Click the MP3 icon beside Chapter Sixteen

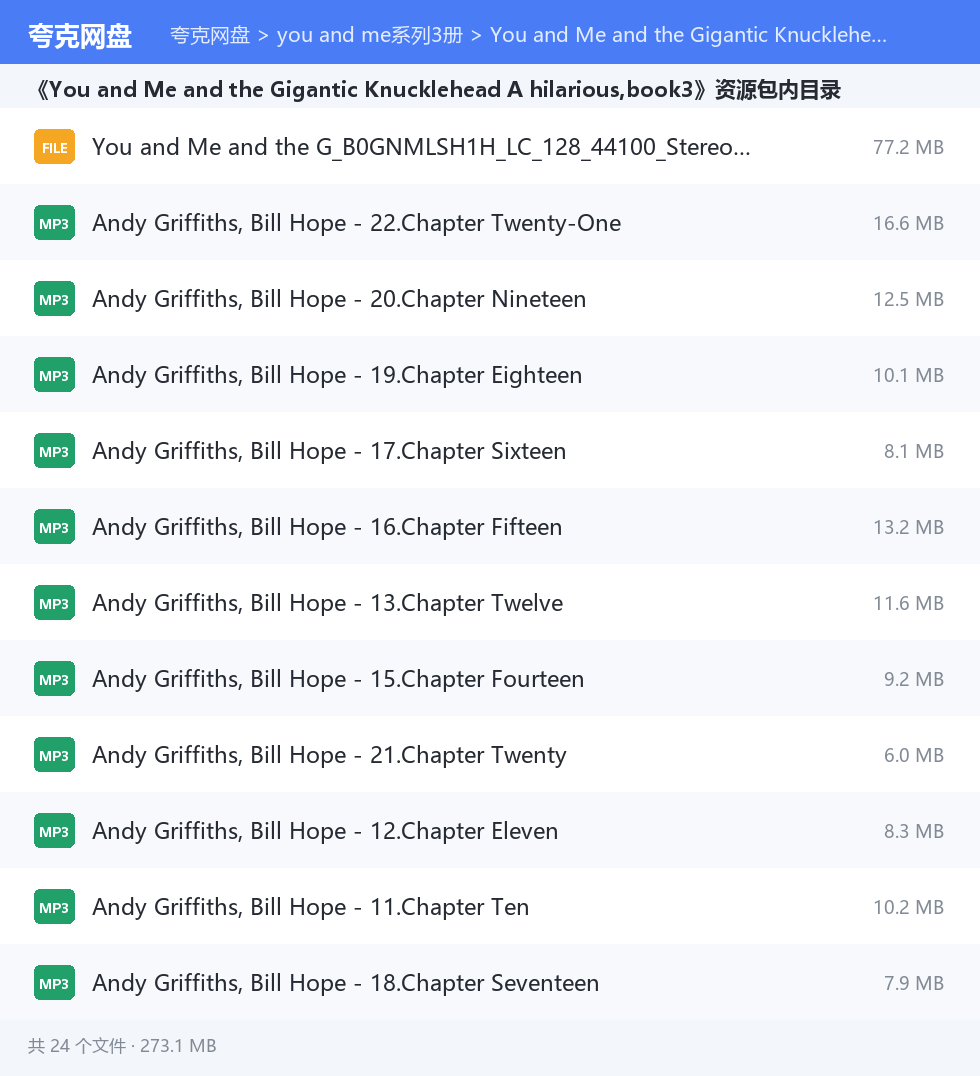pyautogui.click(x=54, y=451)
